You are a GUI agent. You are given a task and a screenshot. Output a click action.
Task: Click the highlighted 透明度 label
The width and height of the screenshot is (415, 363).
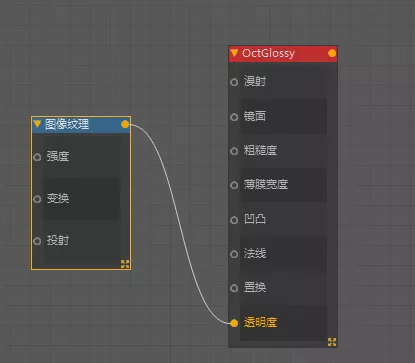click(260, 322)
